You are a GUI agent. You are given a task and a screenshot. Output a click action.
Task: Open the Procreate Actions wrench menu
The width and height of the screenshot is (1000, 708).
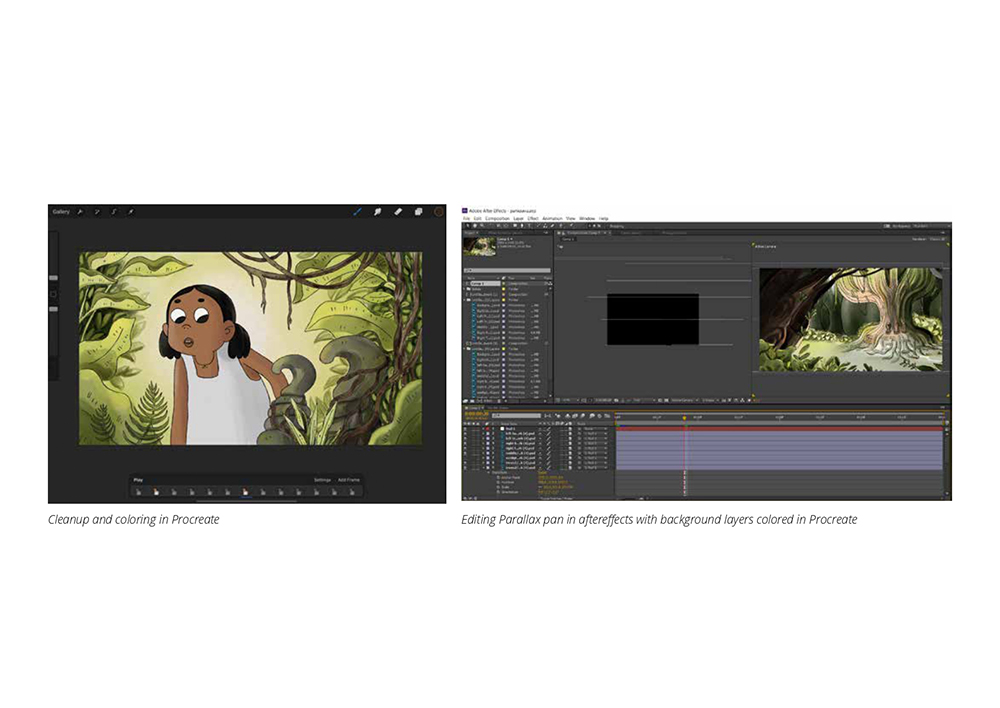pyautogui.click(x=80, y=212)
